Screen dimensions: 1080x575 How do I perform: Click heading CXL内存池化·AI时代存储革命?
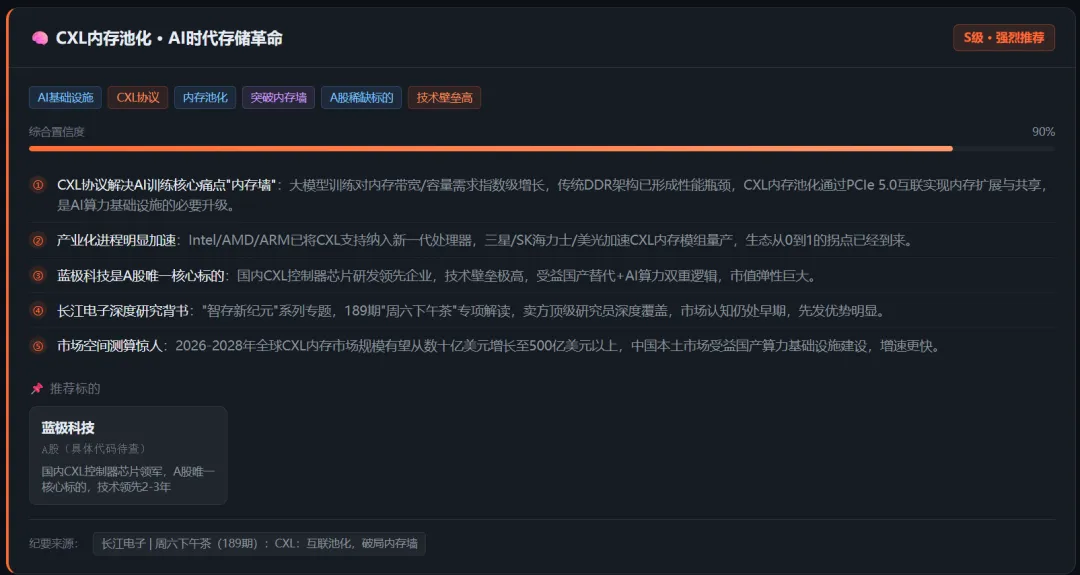coord(169,38)
